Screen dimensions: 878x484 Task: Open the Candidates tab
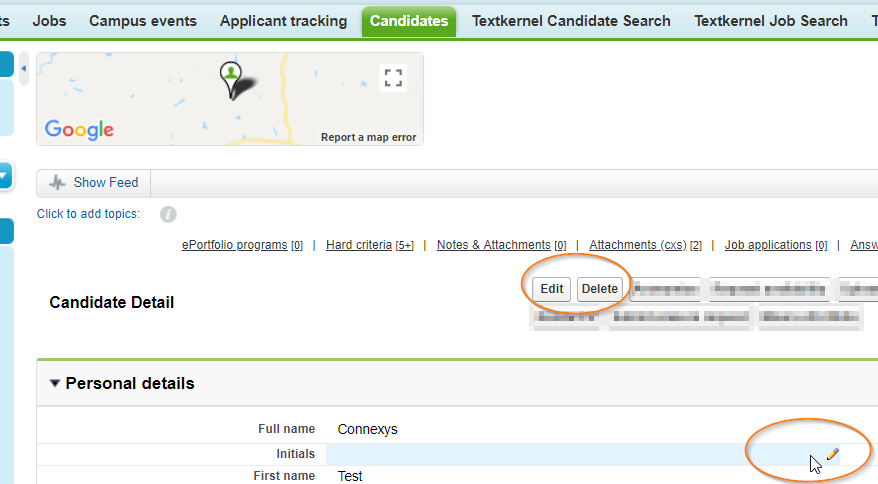pyautogui.click(x=409, y=21)
